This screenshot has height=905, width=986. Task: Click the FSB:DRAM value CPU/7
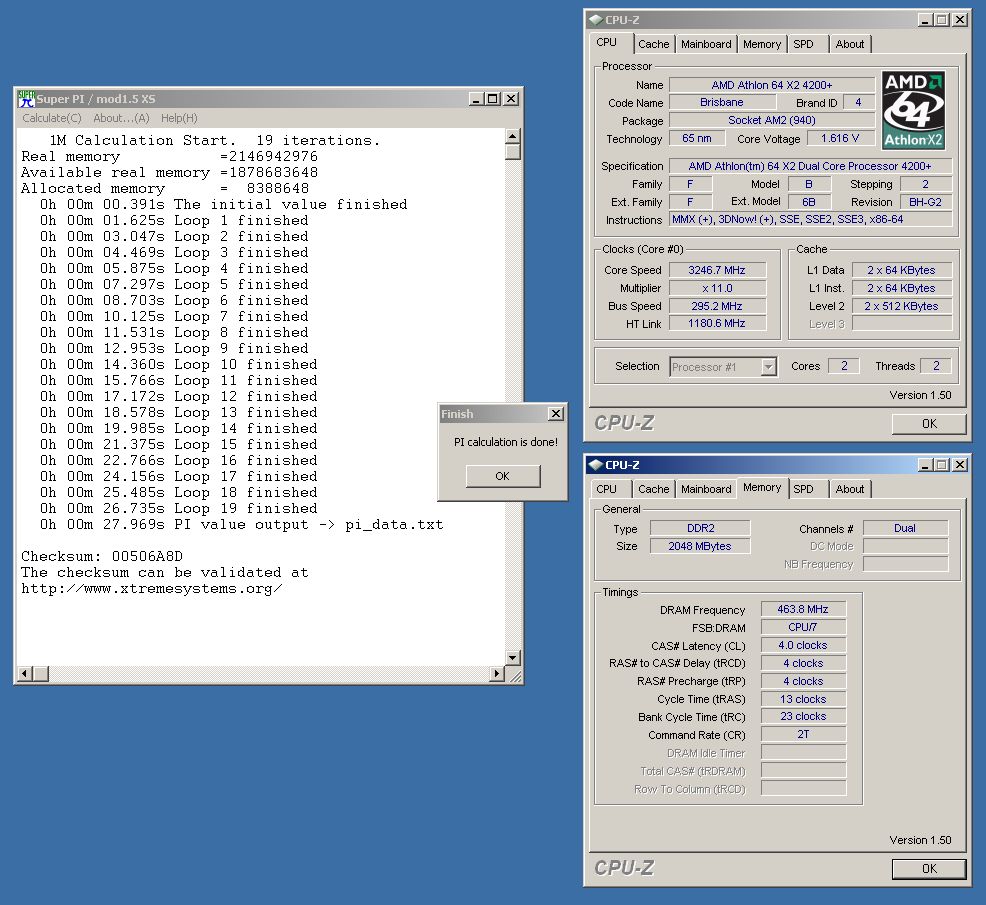(x=803, y=627)
